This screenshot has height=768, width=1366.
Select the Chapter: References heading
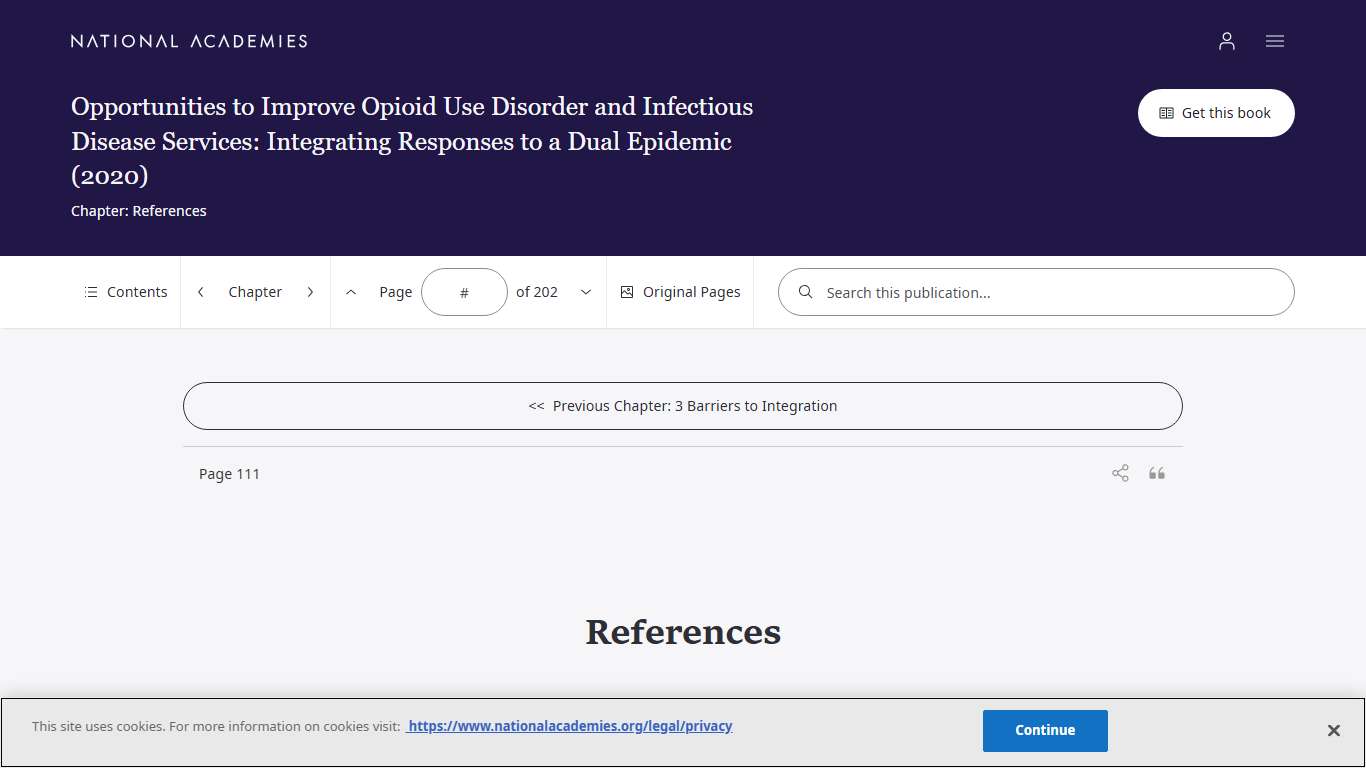point(139,211)
